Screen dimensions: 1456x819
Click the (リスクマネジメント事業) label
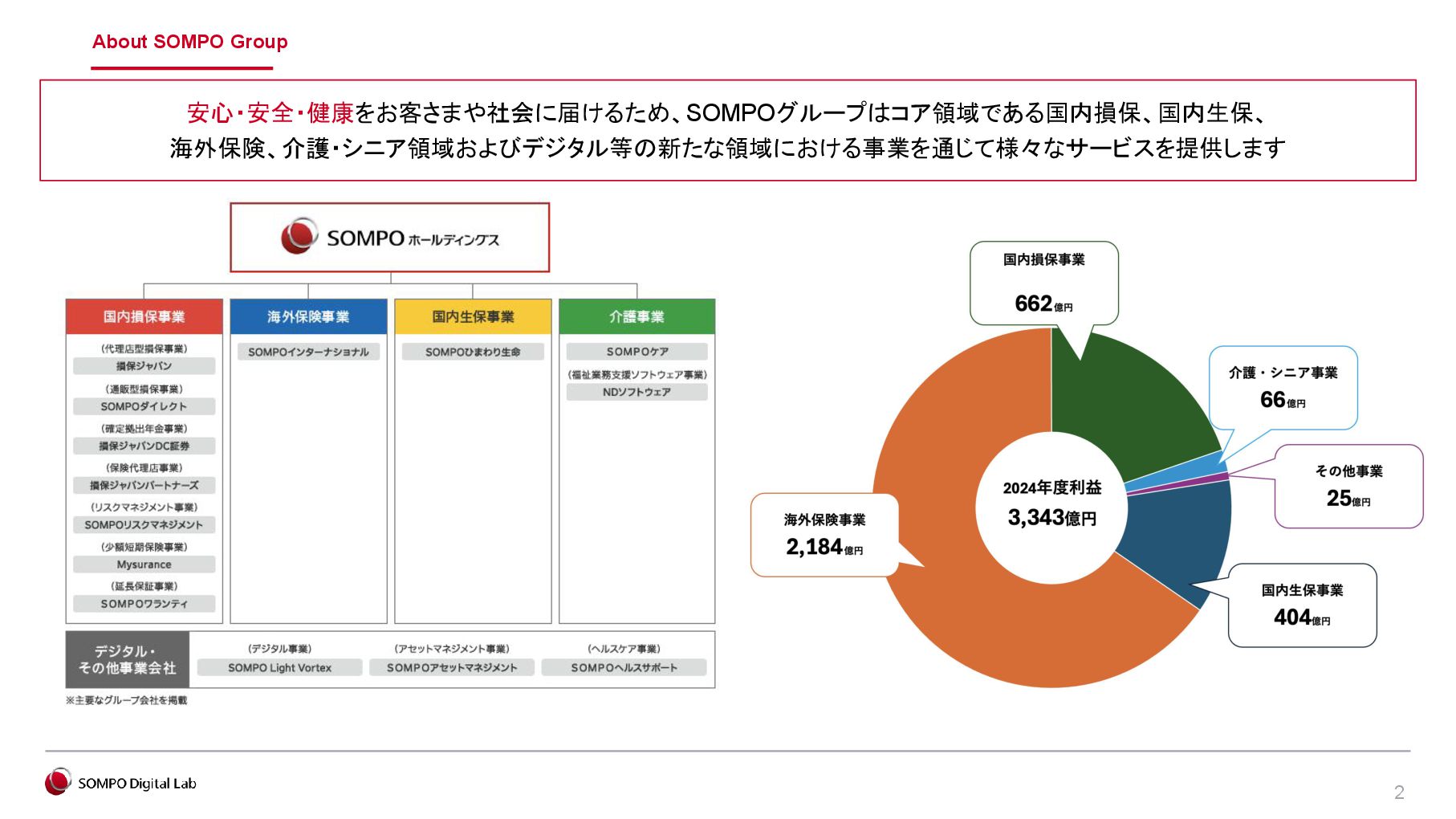point(144,507)
